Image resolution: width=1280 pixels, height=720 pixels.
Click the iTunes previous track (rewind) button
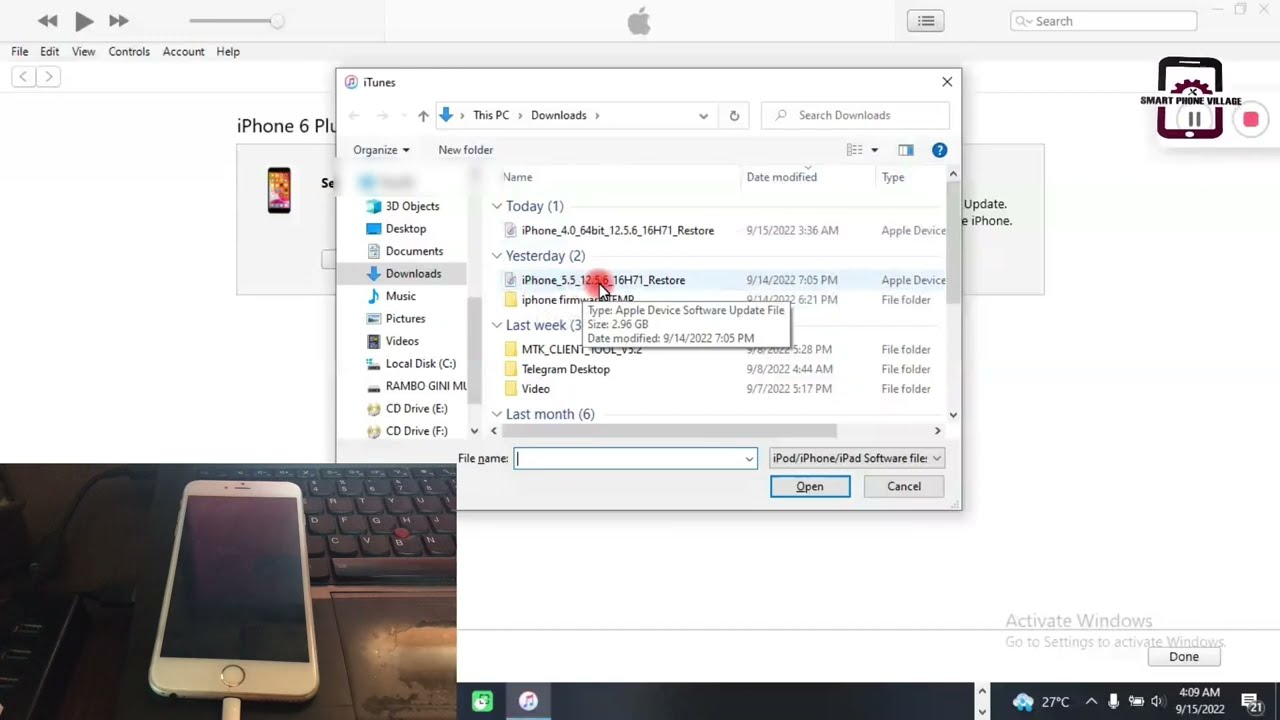(x=47, y=21)
